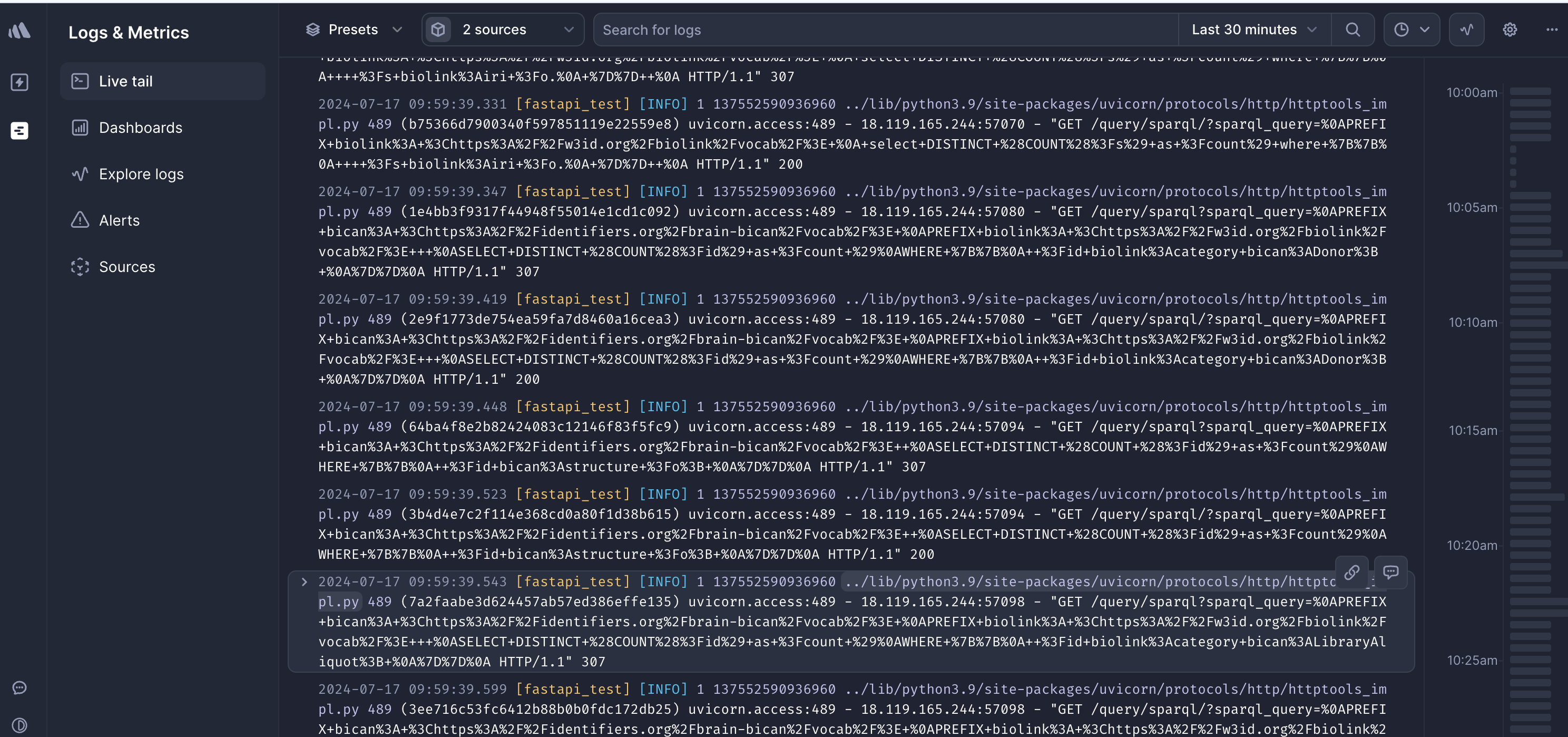Click request id 3b4d4e7c2f114e368cd0a80f1d38b615
Viewport: 1568px width, 737px height.
[x=540, y=515]
